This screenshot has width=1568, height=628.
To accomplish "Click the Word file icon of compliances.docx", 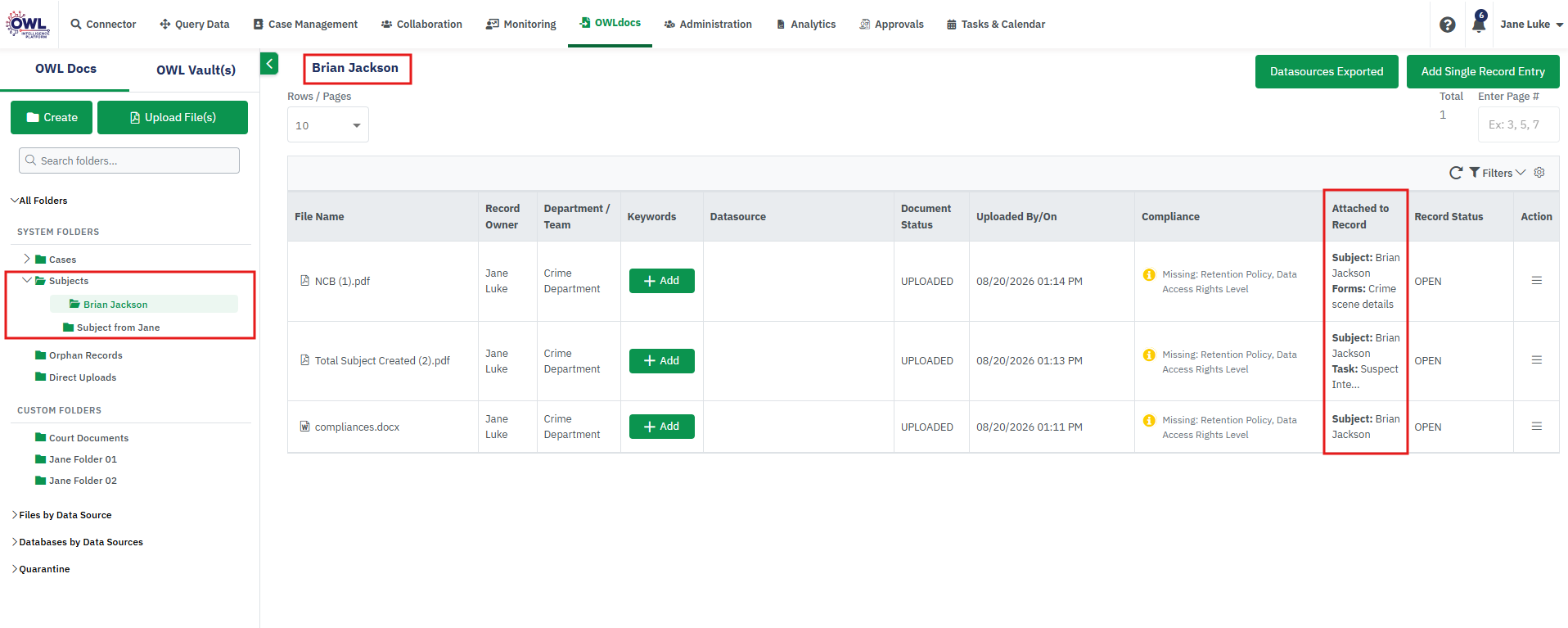I will click(305, 427).
